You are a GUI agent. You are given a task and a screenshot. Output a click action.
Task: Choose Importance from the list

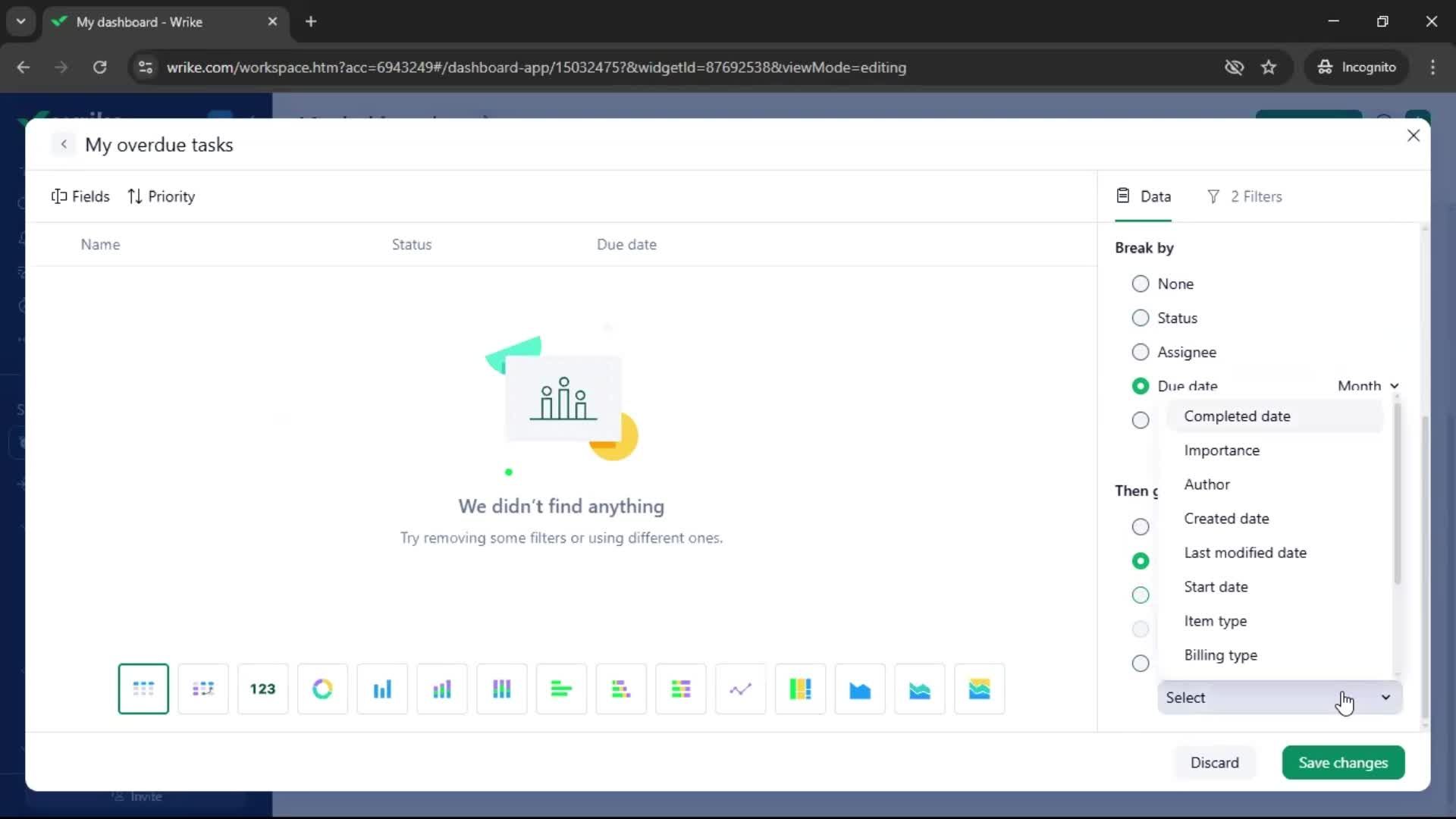click(1275, 450)
